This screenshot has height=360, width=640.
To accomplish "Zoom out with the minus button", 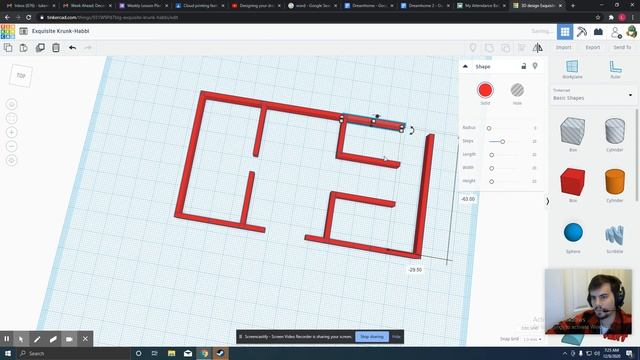I will pyautogui.click(x=11, y=147).
